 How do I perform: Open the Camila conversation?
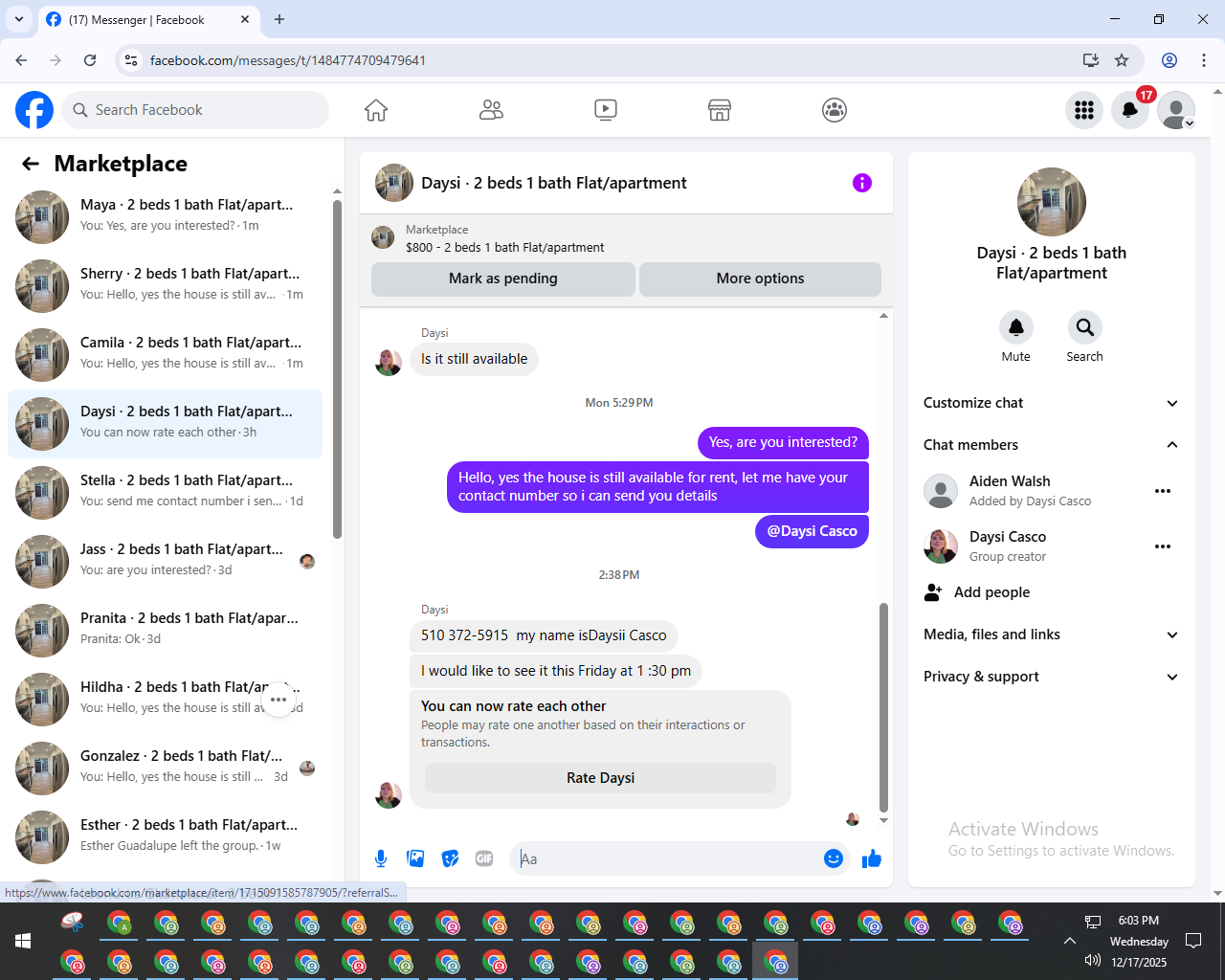tap(165, 355)
